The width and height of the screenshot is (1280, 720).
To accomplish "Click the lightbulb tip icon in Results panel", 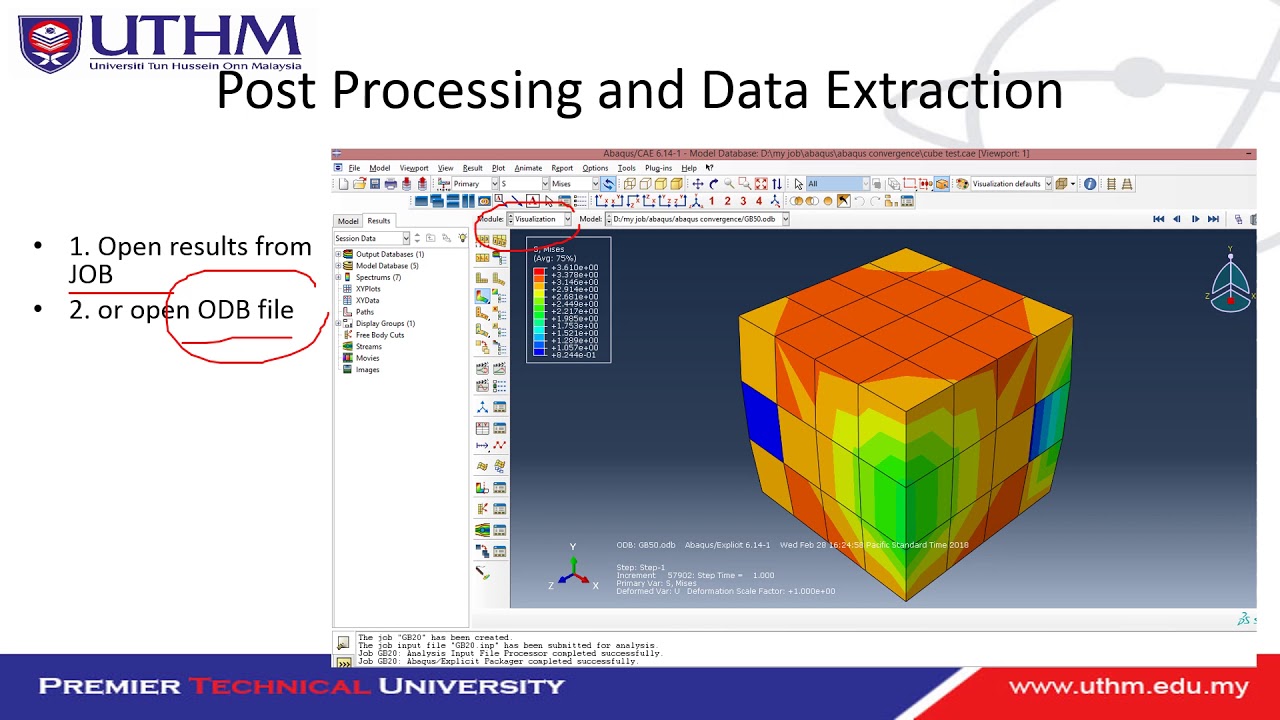I will pos(462,237).
